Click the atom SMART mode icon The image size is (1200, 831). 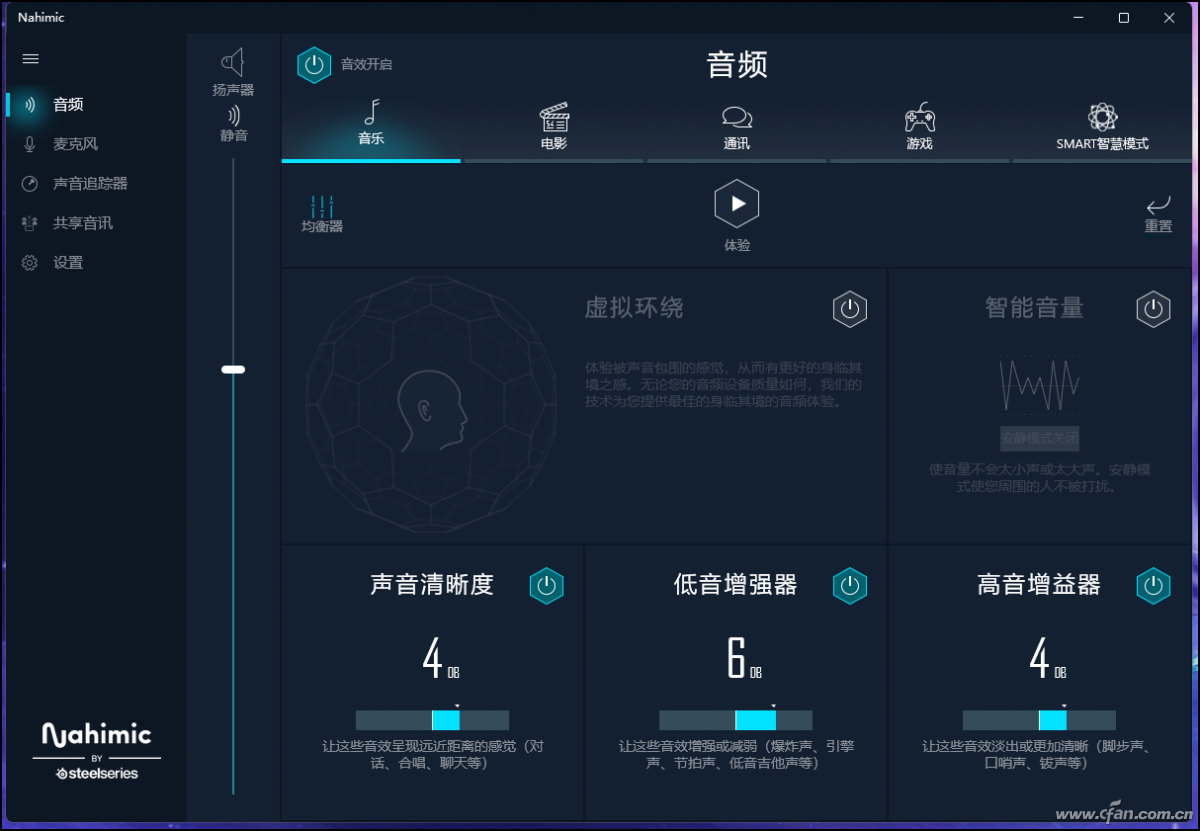tap(1102, 117)
